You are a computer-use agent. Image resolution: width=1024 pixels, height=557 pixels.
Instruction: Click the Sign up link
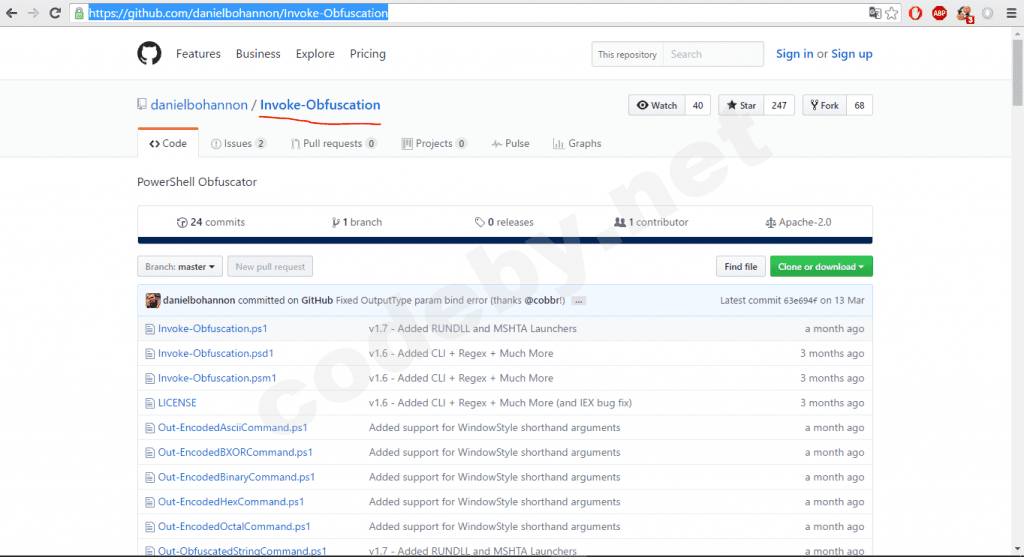point(852,54)
